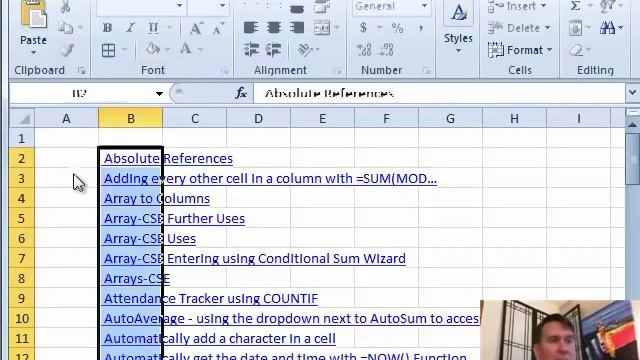Click the Orientation icon
This screenshot has width=640, height=360.
(x=305, y=49)
